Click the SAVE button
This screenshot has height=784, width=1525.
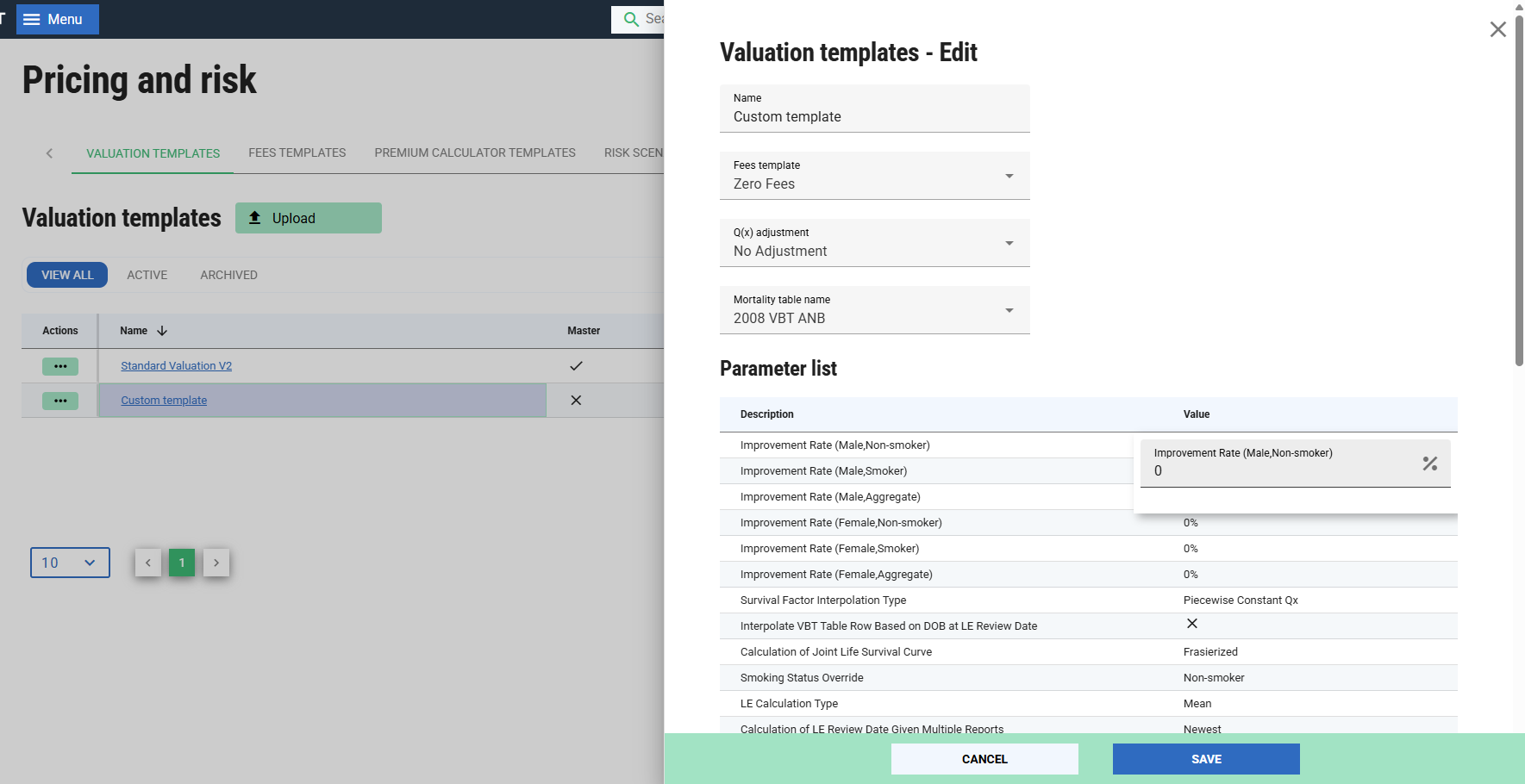(x=1205, y=759)
